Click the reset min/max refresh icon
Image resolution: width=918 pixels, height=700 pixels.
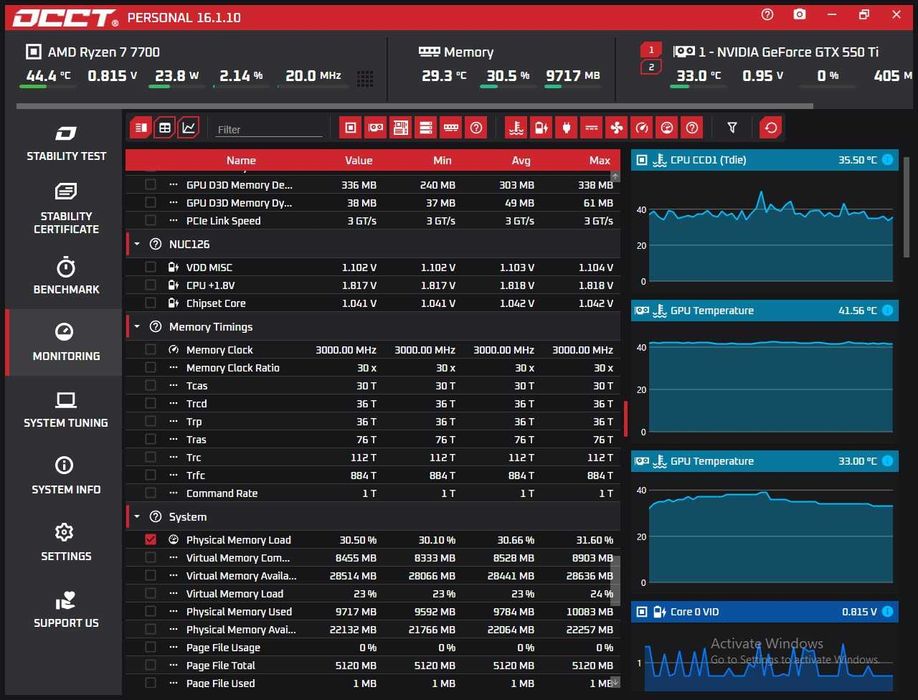point(770,128)
